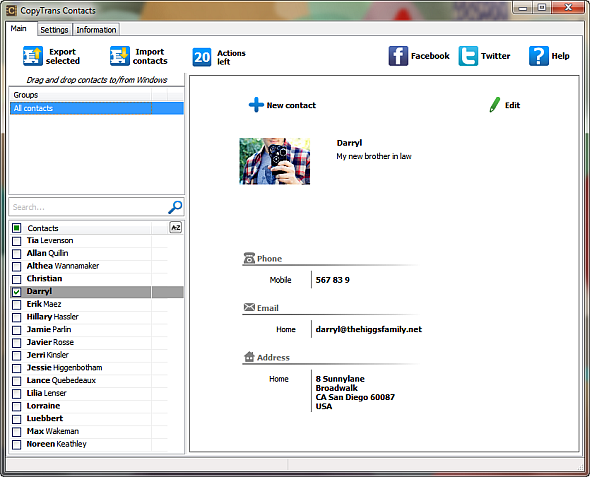
Task: Click the Twitter label
Action: 496,56
